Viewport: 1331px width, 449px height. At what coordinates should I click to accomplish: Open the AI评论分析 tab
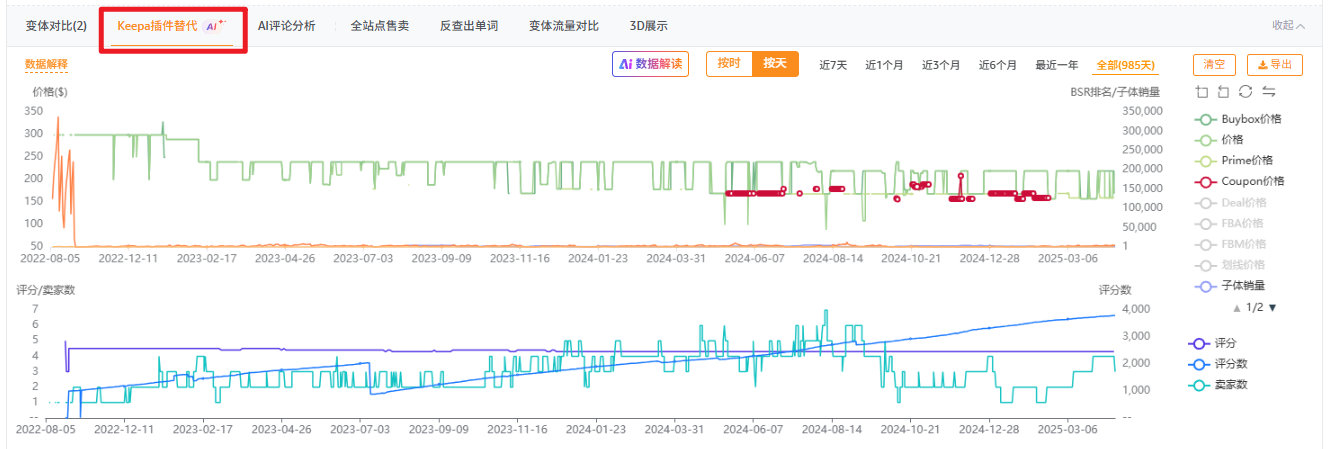[286, 26]
